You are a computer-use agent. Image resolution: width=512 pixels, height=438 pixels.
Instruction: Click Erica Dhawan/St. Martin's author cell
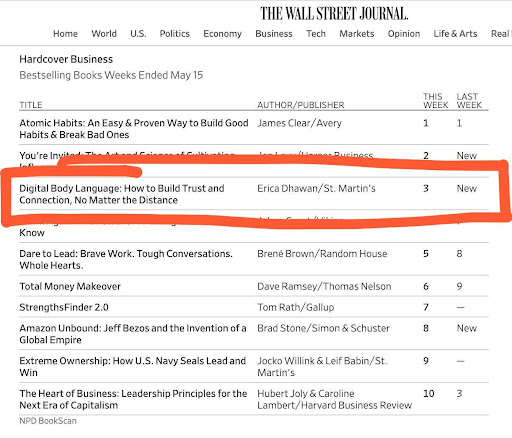pyautogui.click(x=316, y=189)
